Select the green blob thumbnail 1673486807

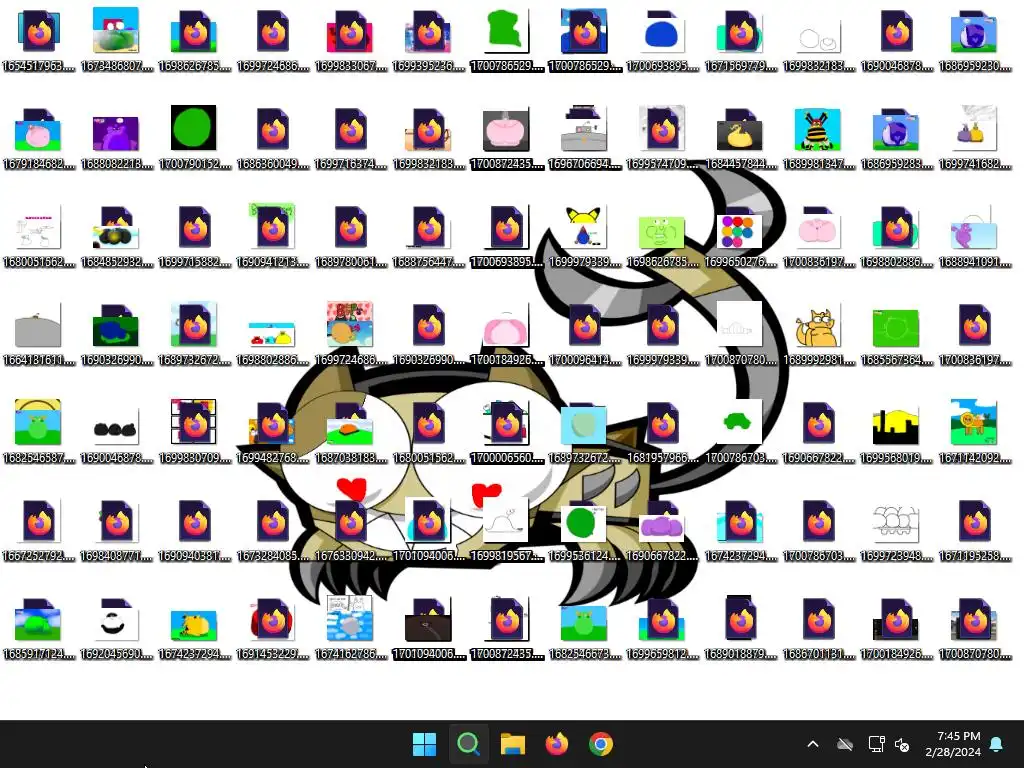click(116, 39)
